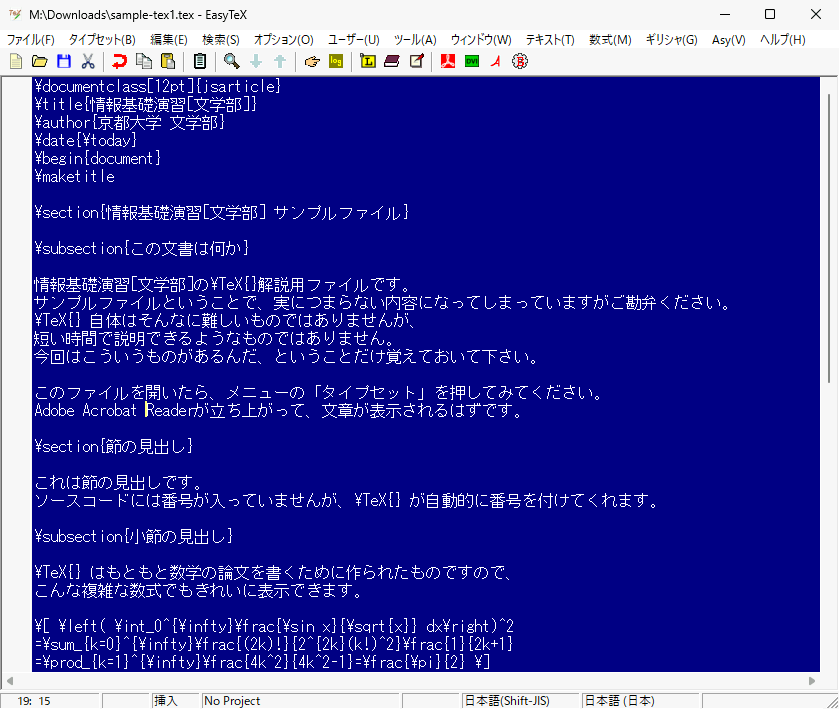Minimize the EasyTeX window

[x=724, y=14]
